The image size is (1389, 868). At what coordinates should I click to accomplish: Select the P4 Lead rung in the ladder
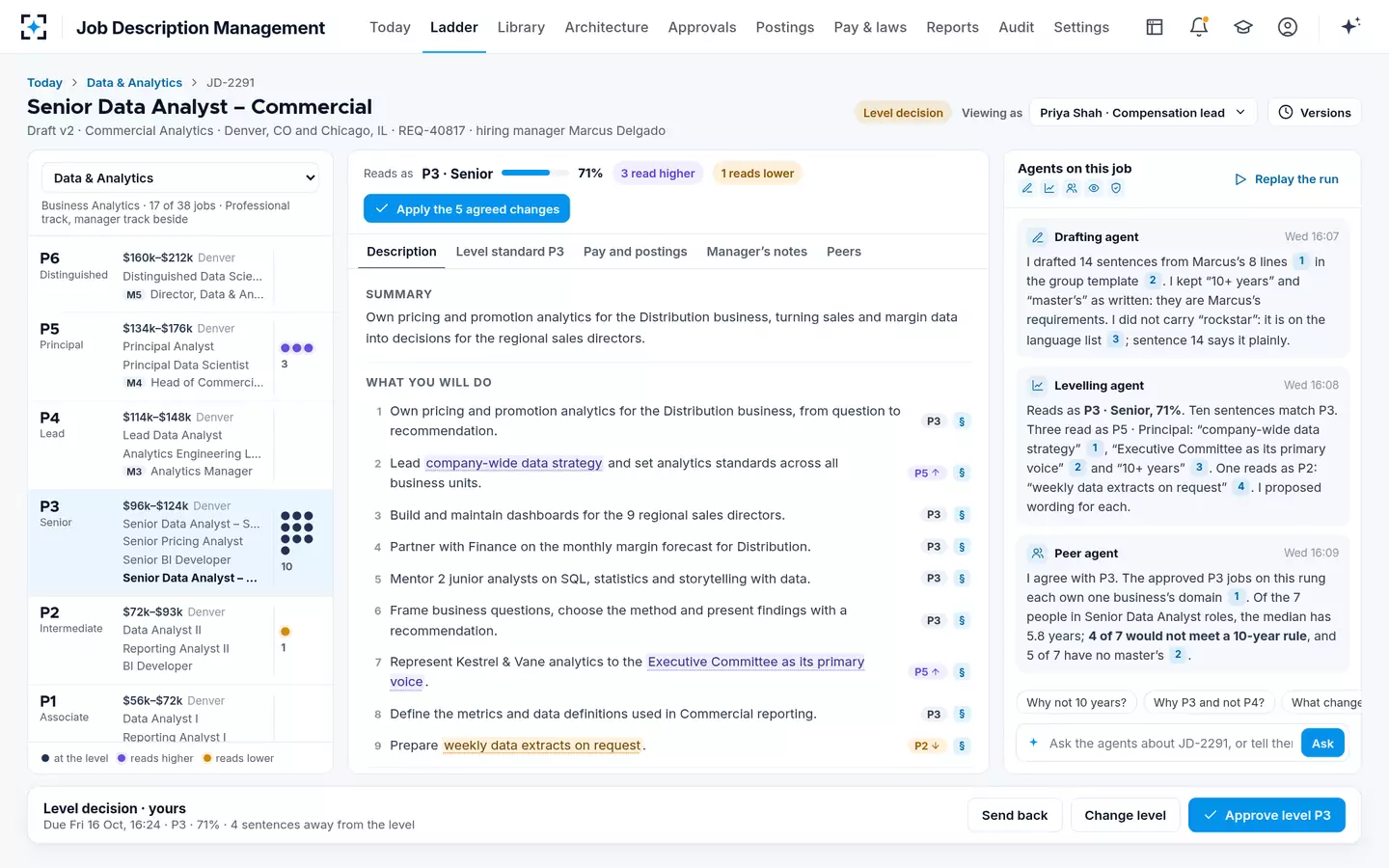(x=180, y=445)
